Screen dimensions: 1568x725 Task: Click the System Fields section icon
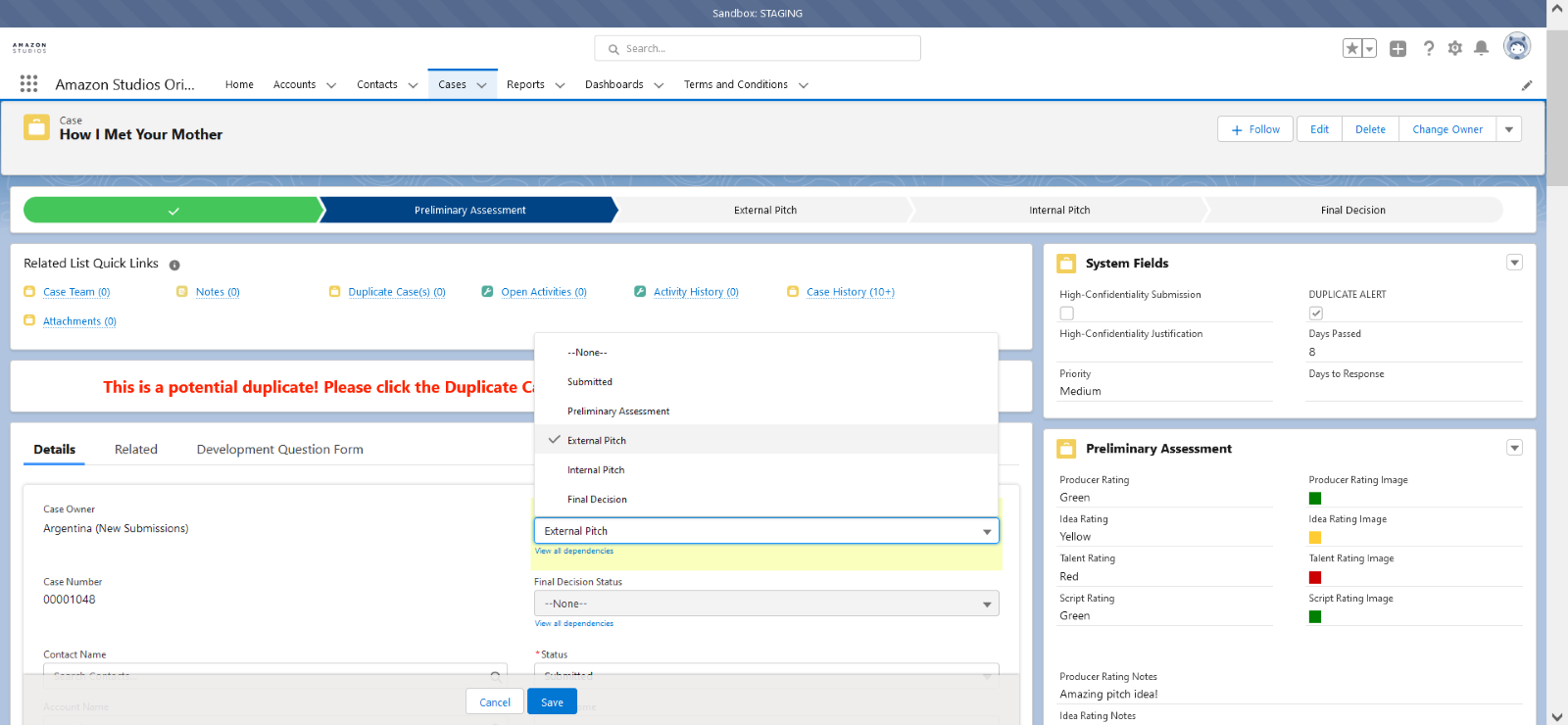[x=1066, y=264]
